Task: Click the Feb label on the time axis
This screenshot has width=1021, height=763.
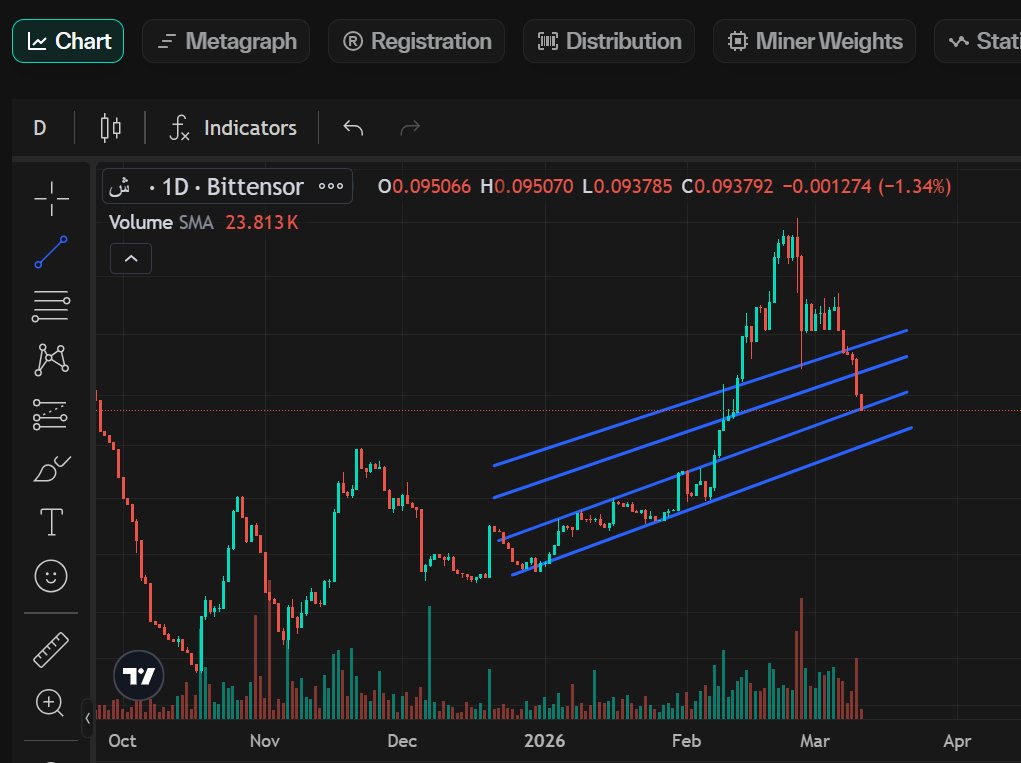Action: coord(686,741)
